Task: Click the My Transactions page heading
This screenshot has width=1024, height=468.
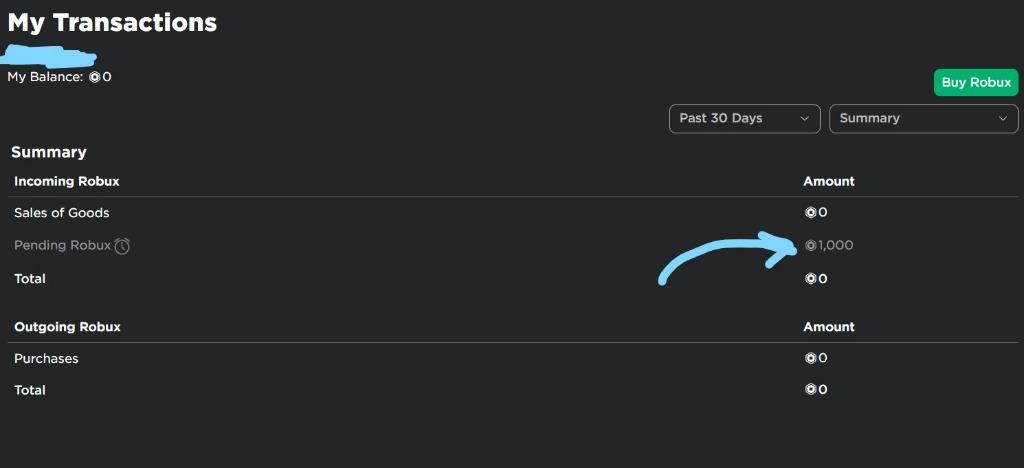Action: pos(112,23)
